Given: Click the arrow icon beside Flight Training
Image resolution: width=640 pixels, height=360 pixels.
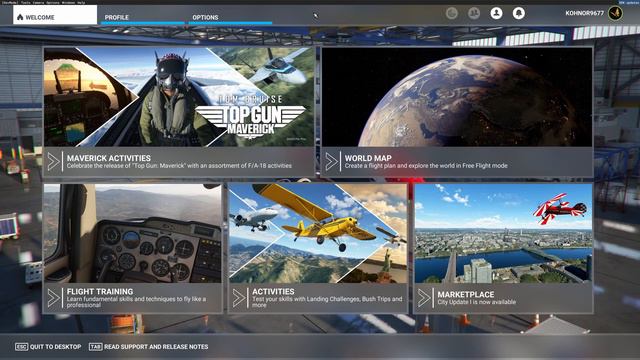Looking at the screenshot, I should (53, 298).
